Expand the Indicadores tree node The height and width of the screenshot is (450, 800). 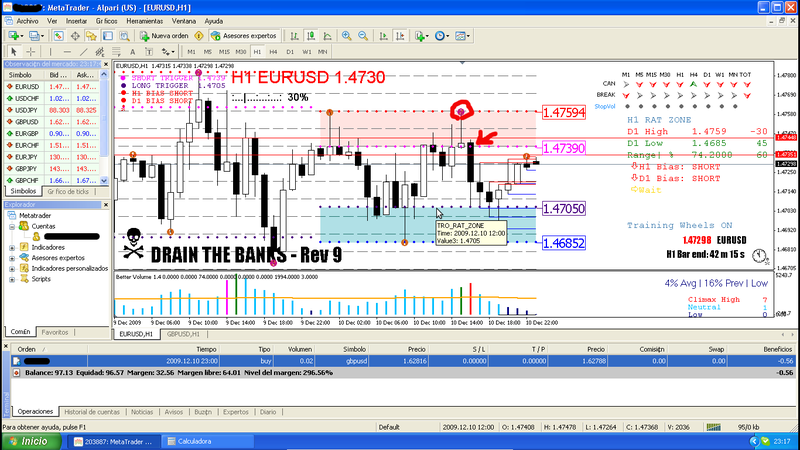click(x=10, y=245)
